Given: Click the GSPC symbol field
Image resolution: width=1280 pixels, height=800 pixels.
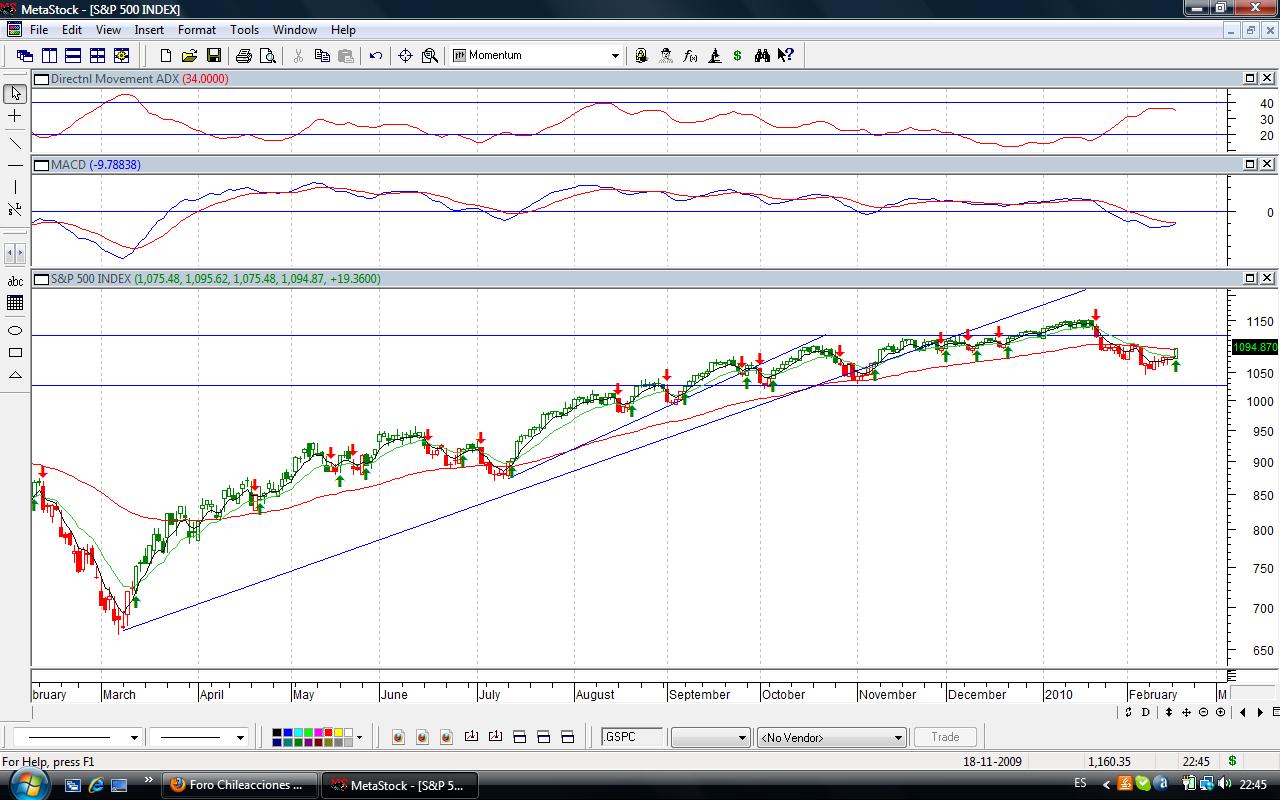Looking at the screenshot, I should [x=632, y=737].
